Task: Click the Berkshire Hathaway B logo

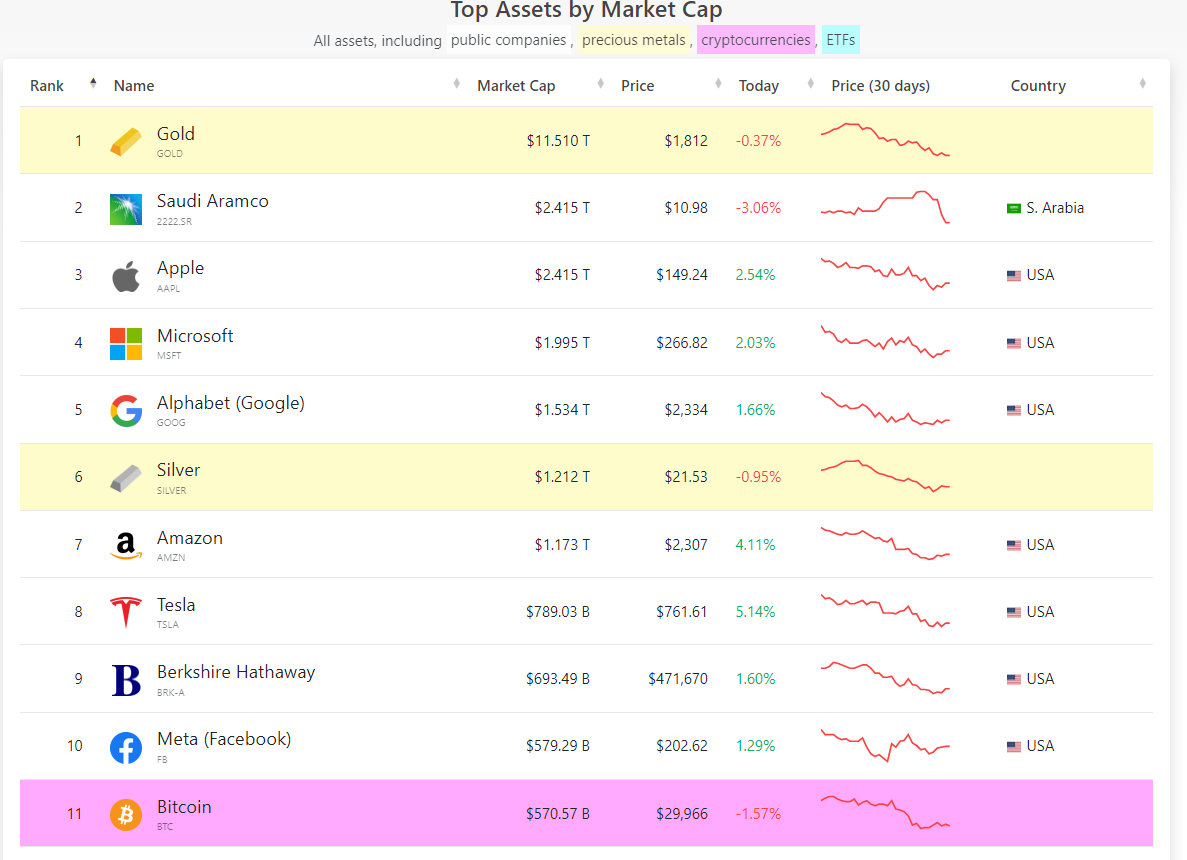Action: (126, 680)
